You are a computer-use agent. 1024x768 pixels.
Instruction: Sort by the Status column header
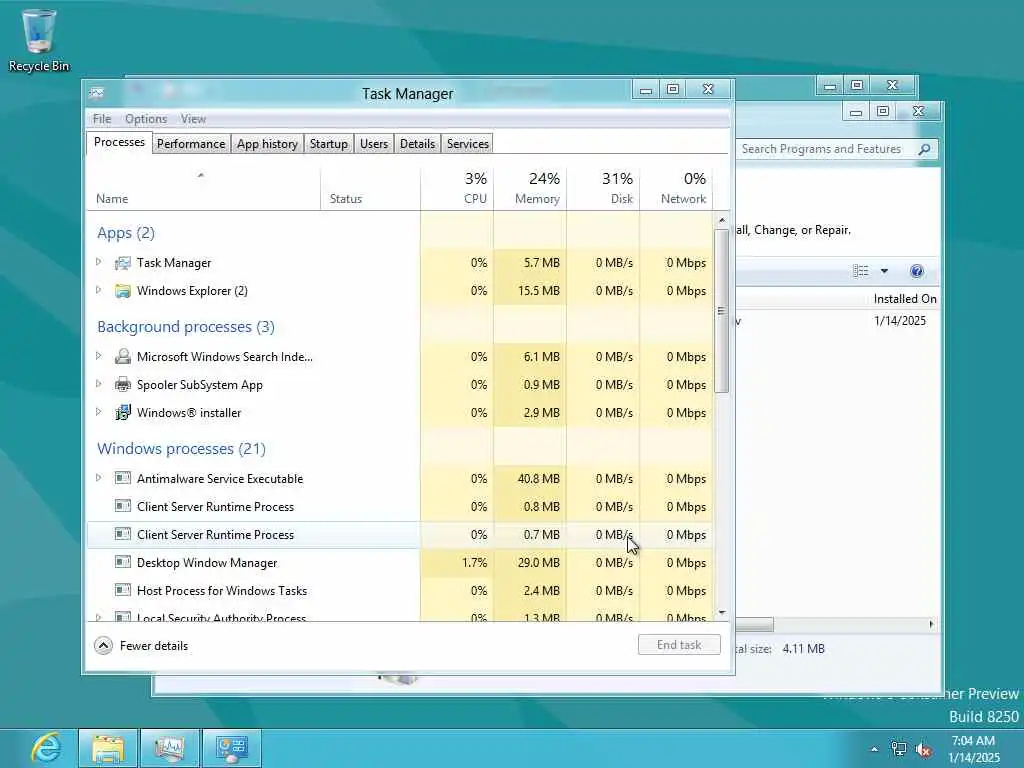(370, 189)
